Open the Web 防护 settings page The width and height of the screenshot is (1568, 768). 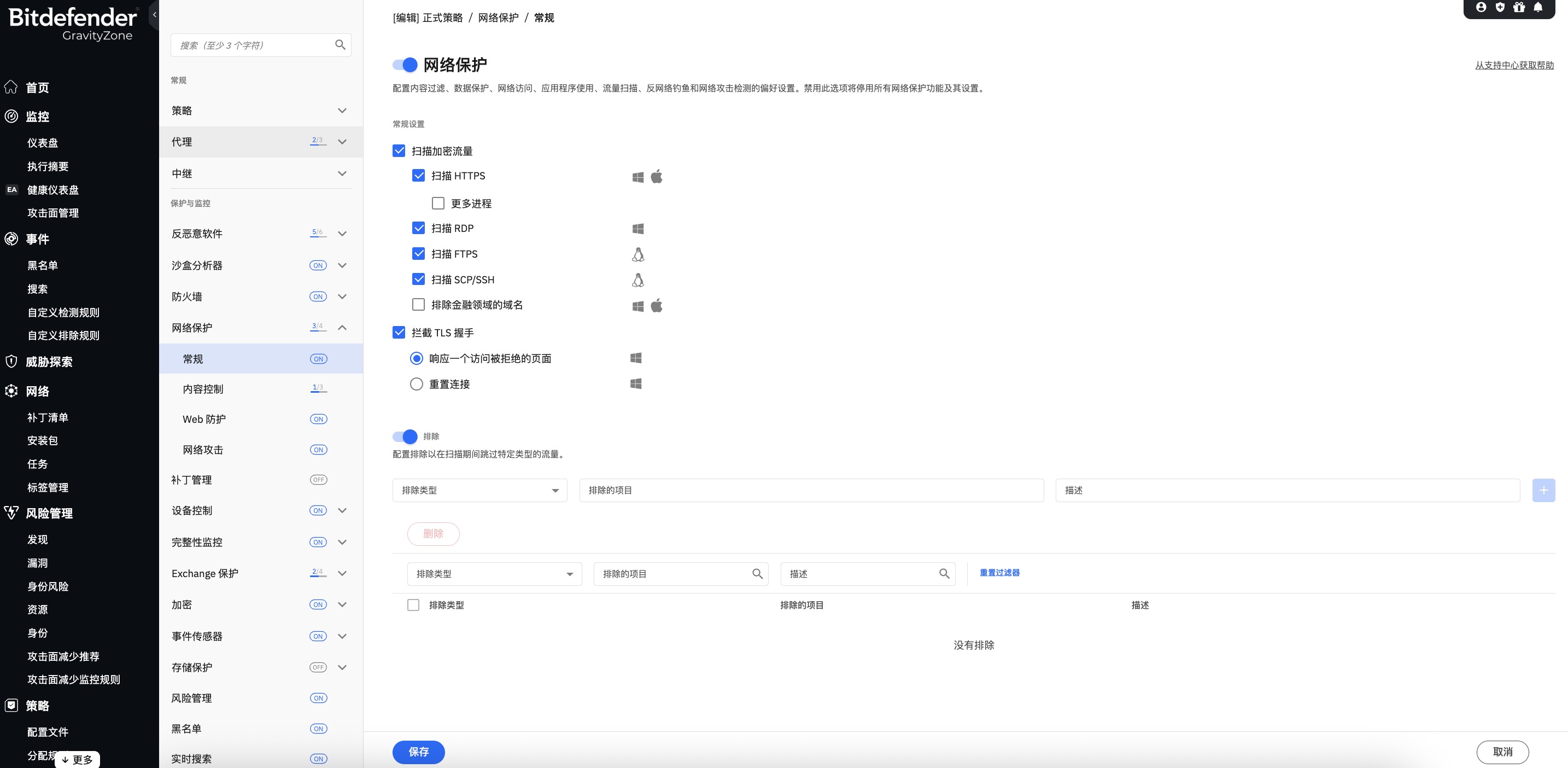coord(203,419)
